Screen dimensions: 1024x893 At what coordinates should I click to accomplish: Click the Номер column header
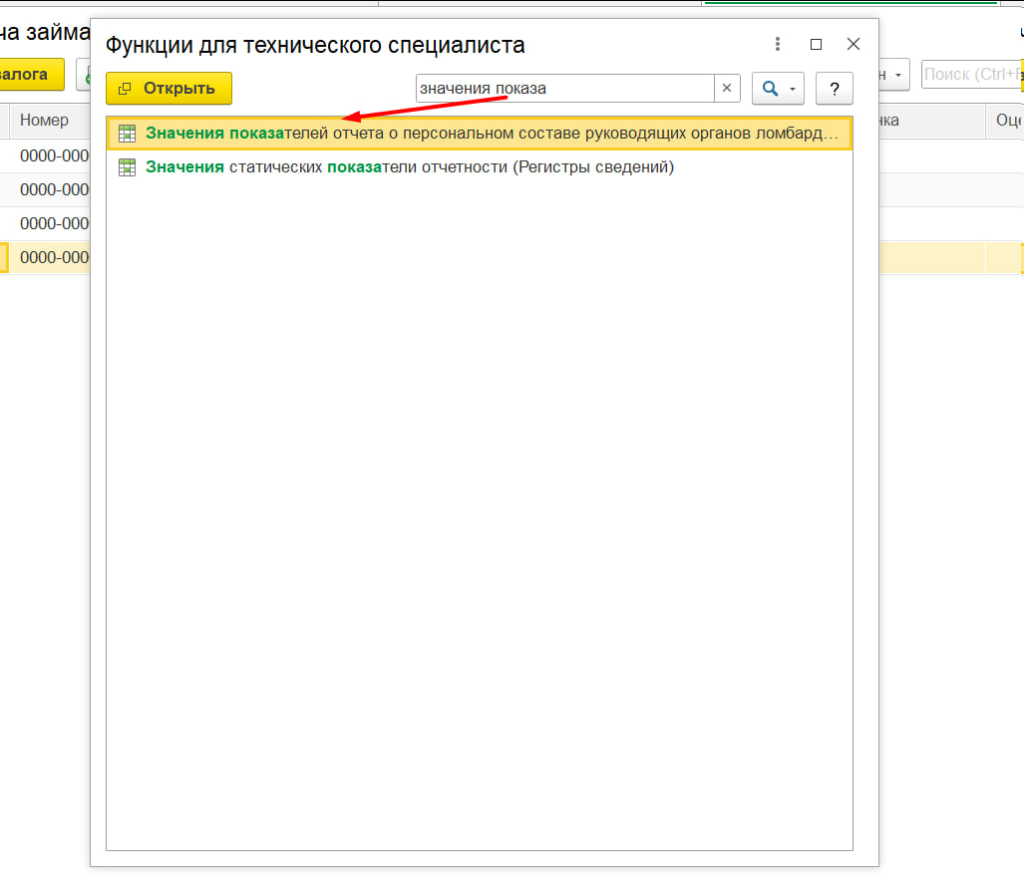coord(45,120)
